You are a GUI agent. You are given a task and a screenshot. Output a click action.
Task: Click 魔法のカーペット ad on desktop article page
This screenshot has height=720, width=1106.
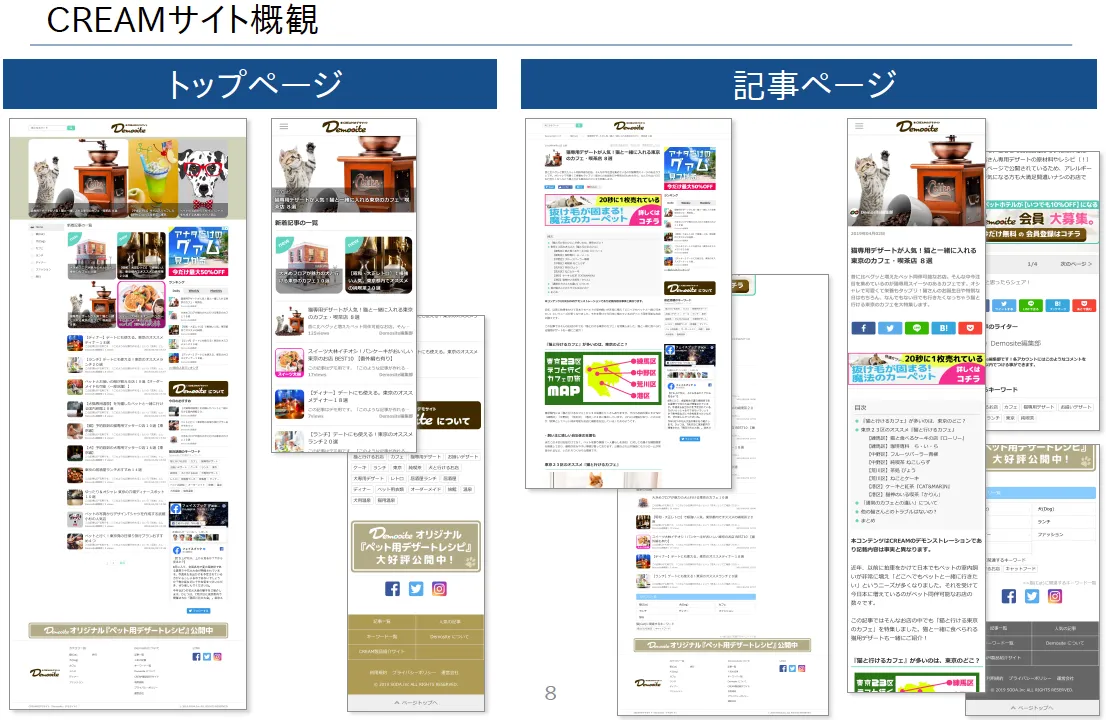pyautogui.click(x=603, y=211)
